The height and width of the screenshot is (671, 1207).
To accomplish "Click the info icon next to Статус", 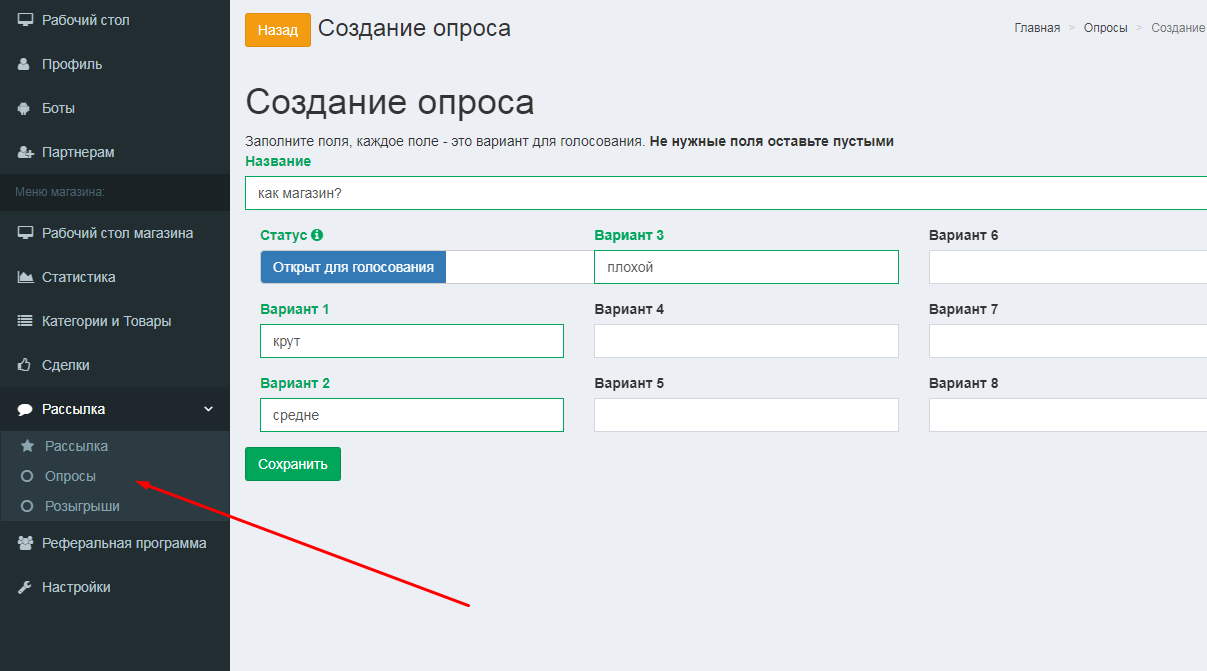I will (x=317, y=236).
